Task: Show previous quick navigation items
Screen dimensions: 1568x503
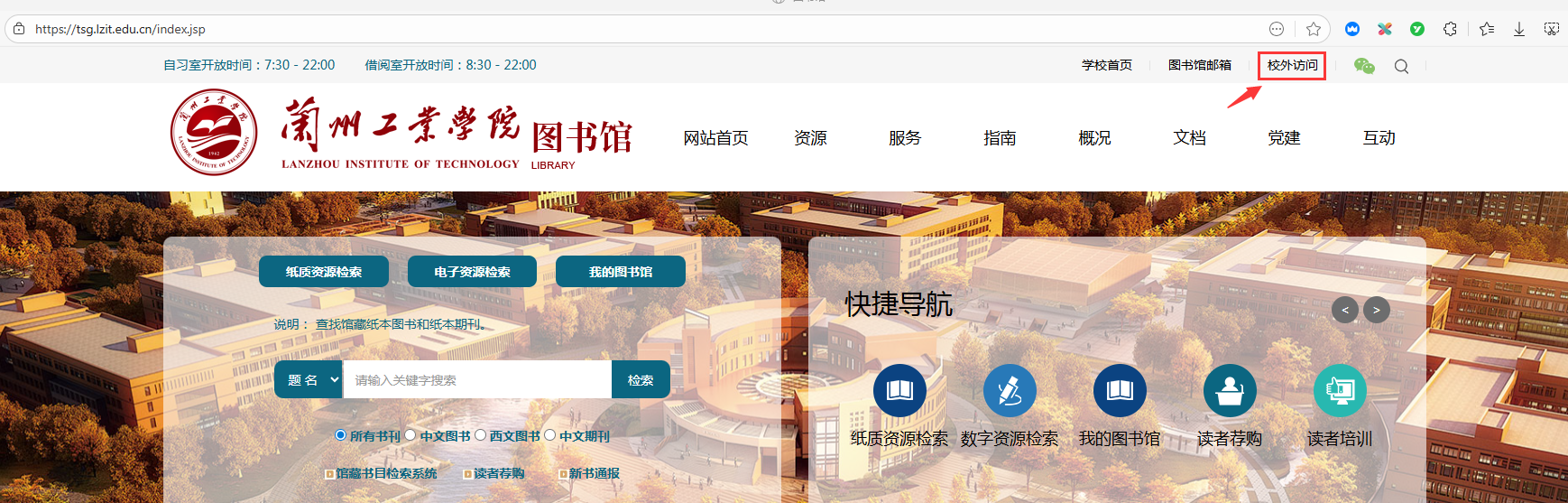Action: pyautogui.click(x=1344, y=310)
